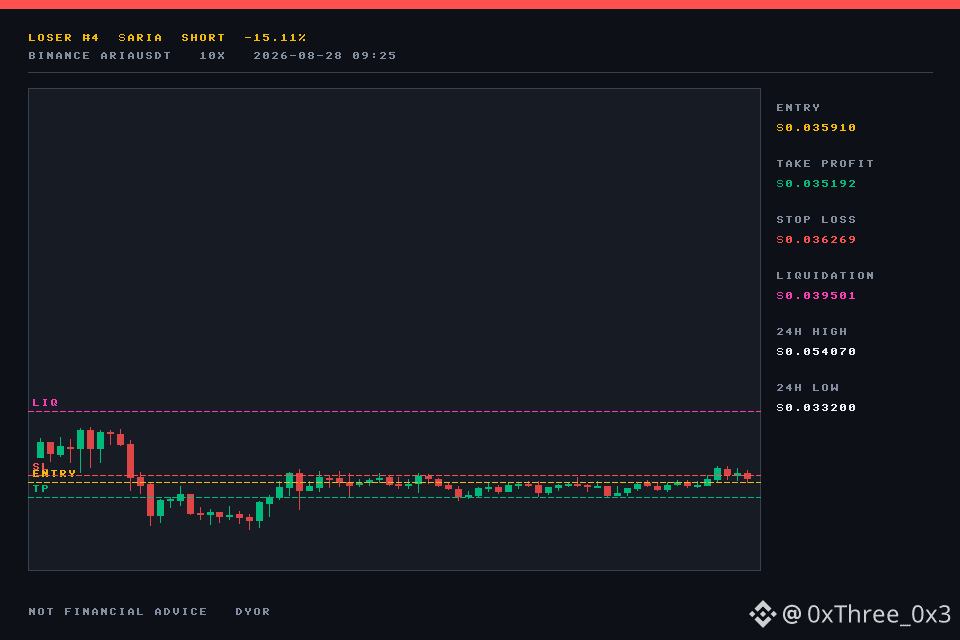
Task: Click the entry price $0.035910
Action: pyautogui.click(x=816, y=127)
